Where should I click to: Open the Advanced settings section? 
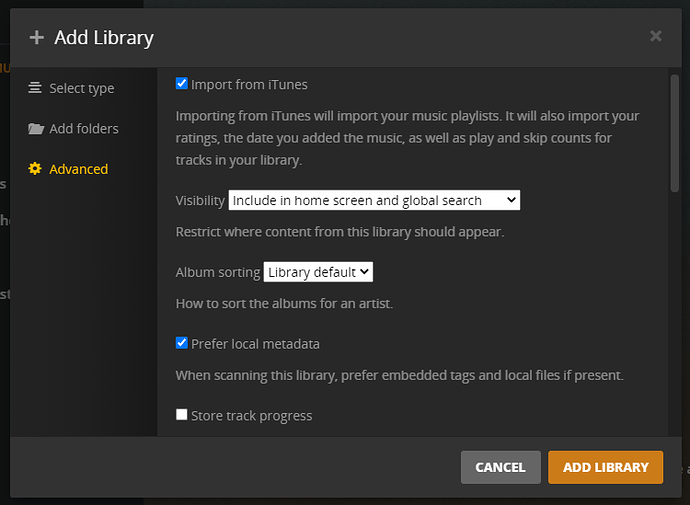pyautogui.click(x=78, y=169)
